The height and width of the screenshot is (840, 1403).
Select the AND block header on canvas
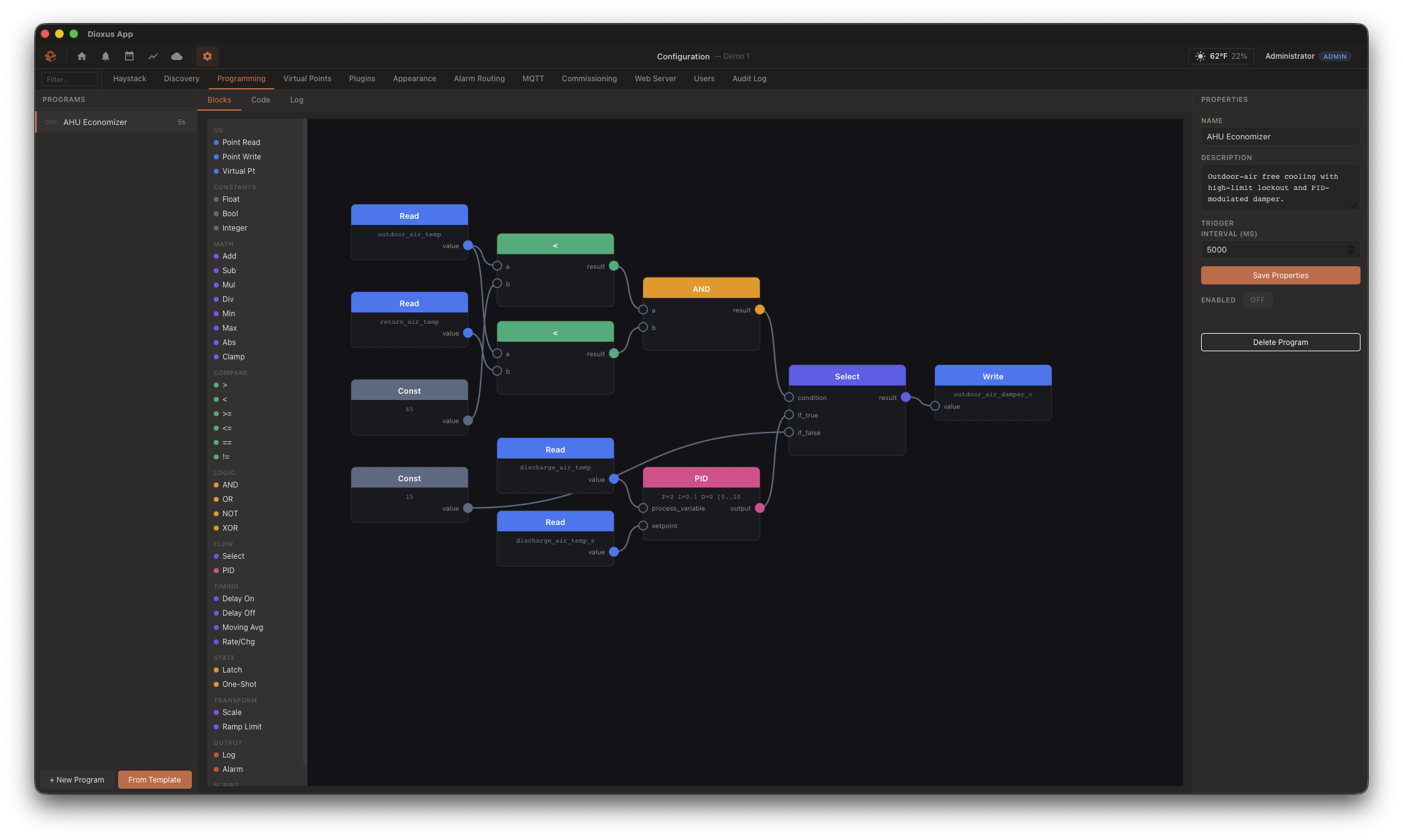[x=701, y=289]
